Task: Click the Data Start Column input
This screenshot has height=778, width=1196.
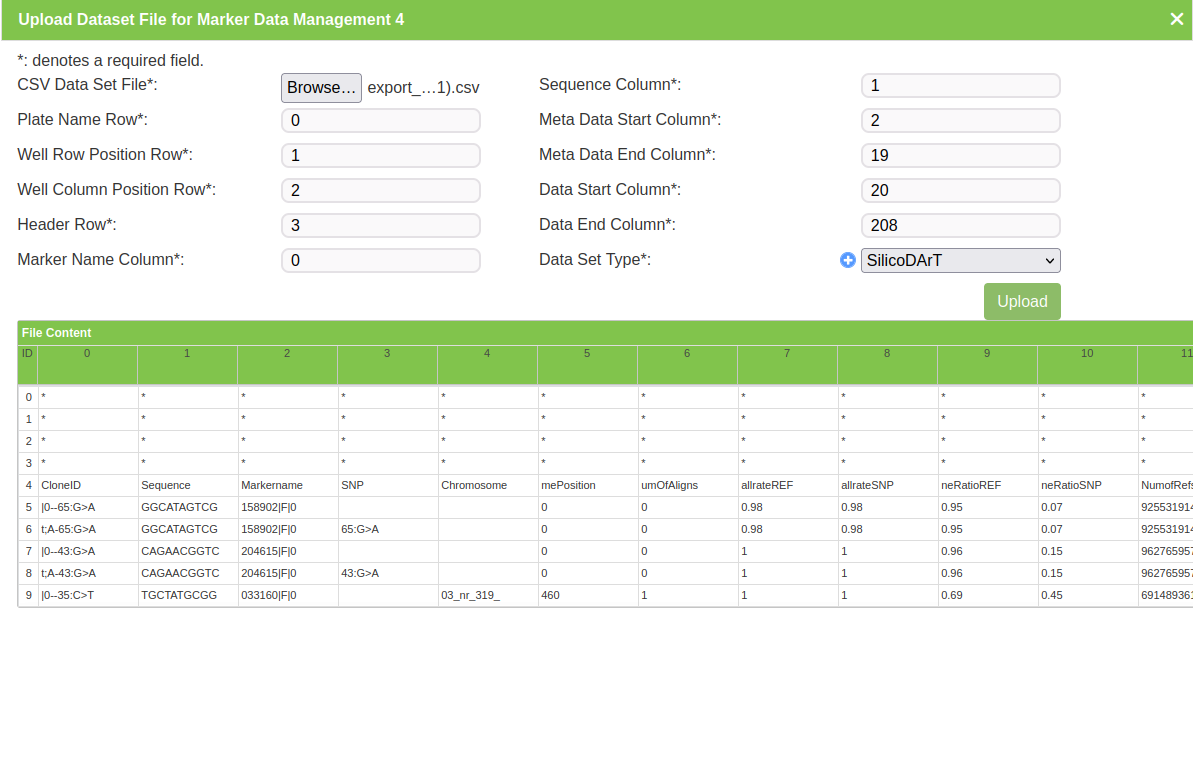Action: point(960,191)
